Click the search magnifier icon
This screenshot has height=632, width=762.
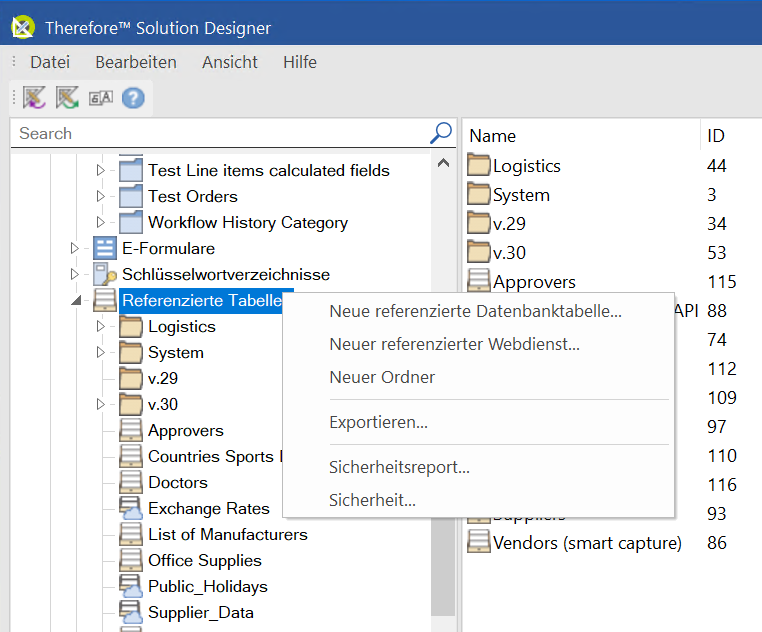pyautogui.click(x=441, y=133)
